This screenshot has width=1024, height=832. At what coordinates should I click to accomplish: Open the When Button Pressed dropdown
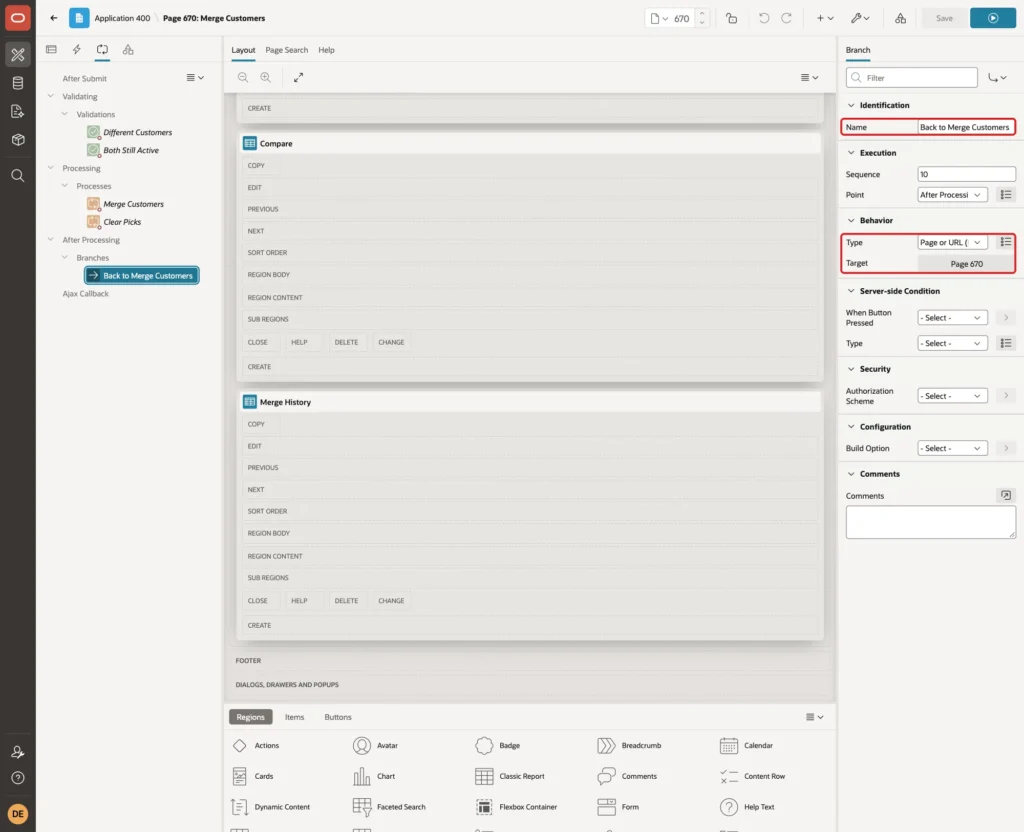point(952,317)
